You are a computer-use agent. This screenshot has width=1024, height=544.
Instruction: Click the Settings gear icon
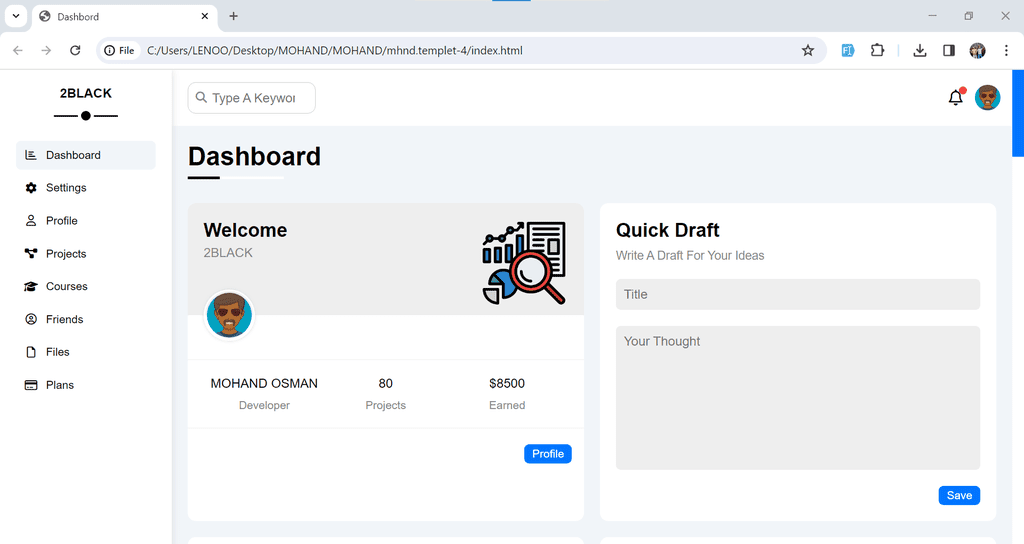[31, 188]
